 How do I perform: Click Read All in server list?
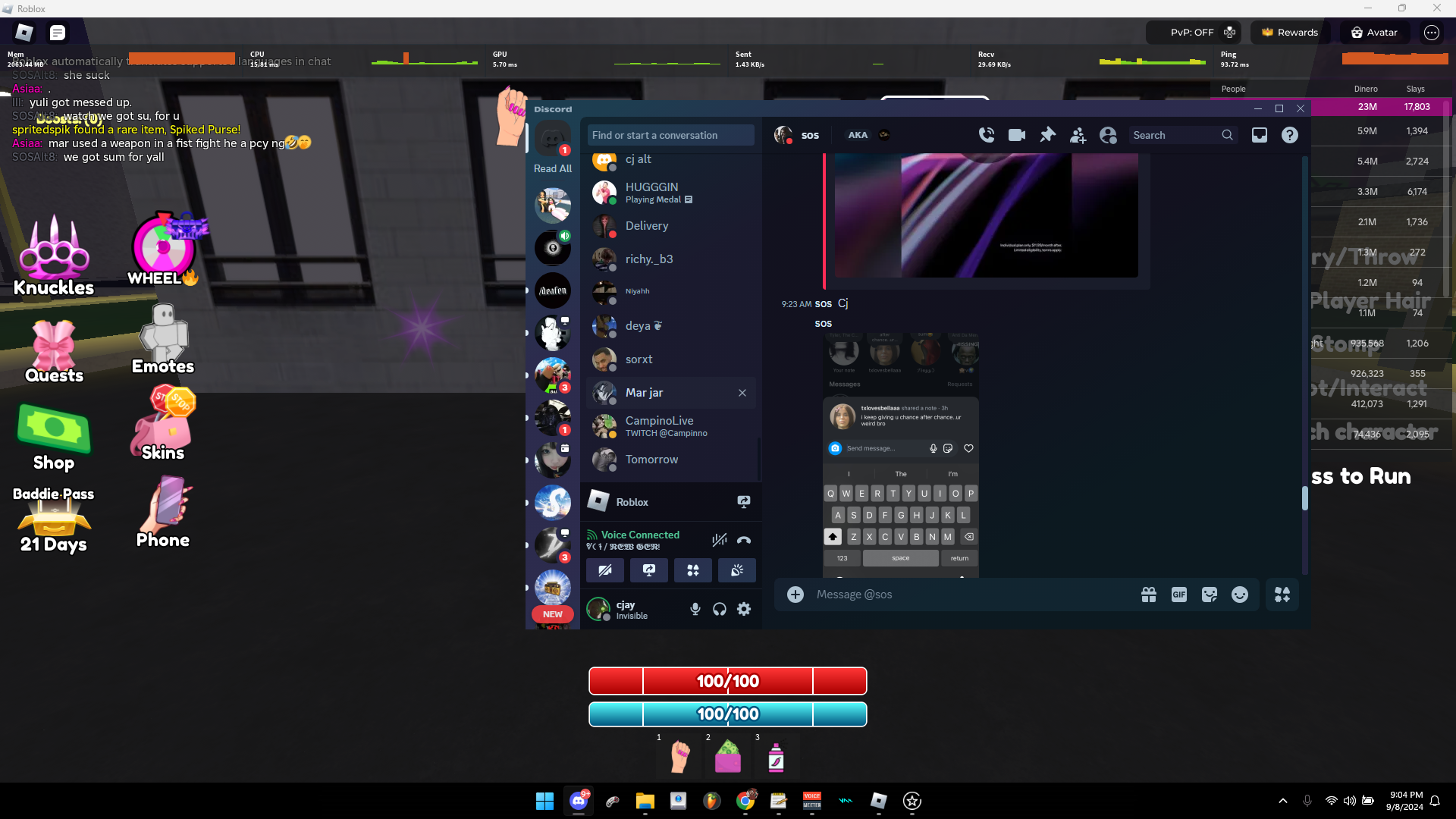[x=552, y=168]
